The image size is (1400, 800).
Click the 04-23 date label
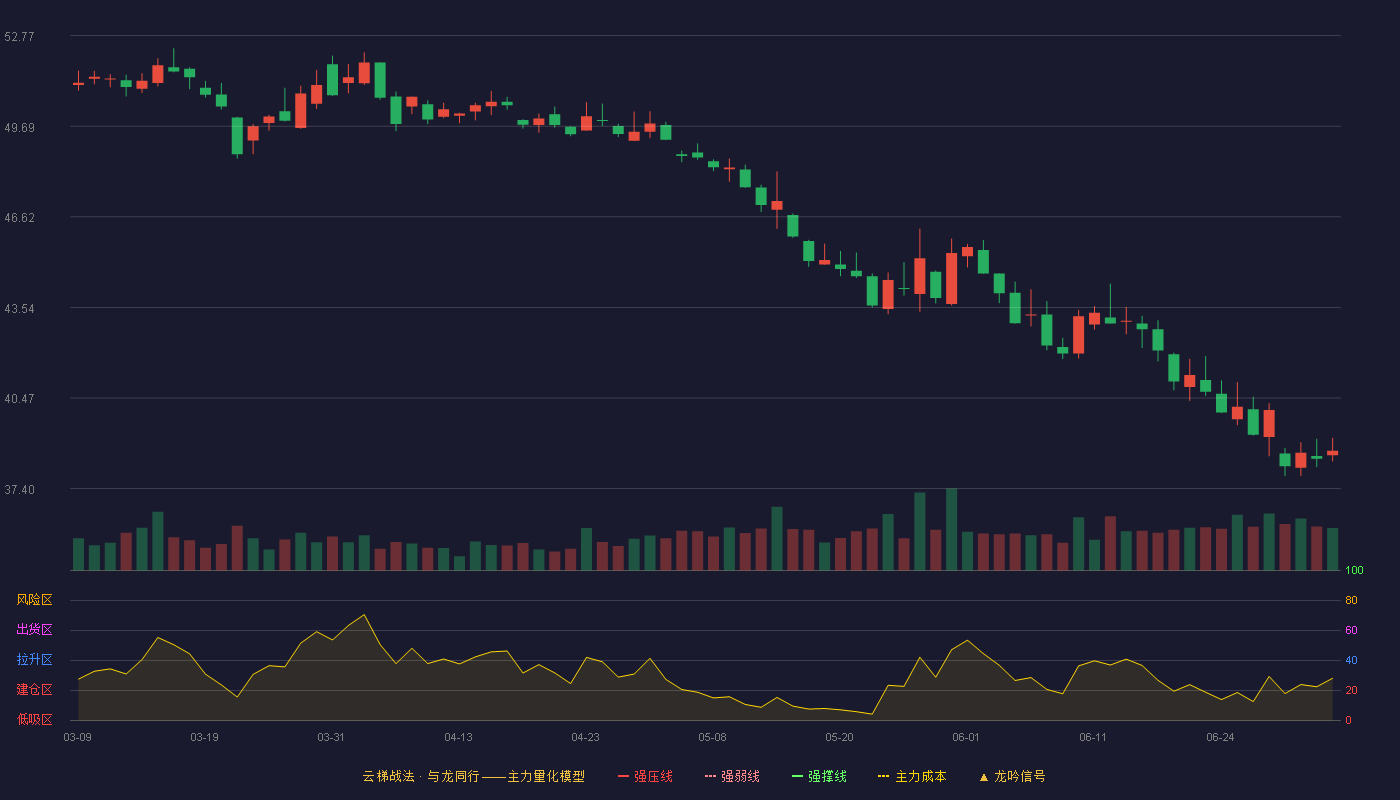[586, 737]
